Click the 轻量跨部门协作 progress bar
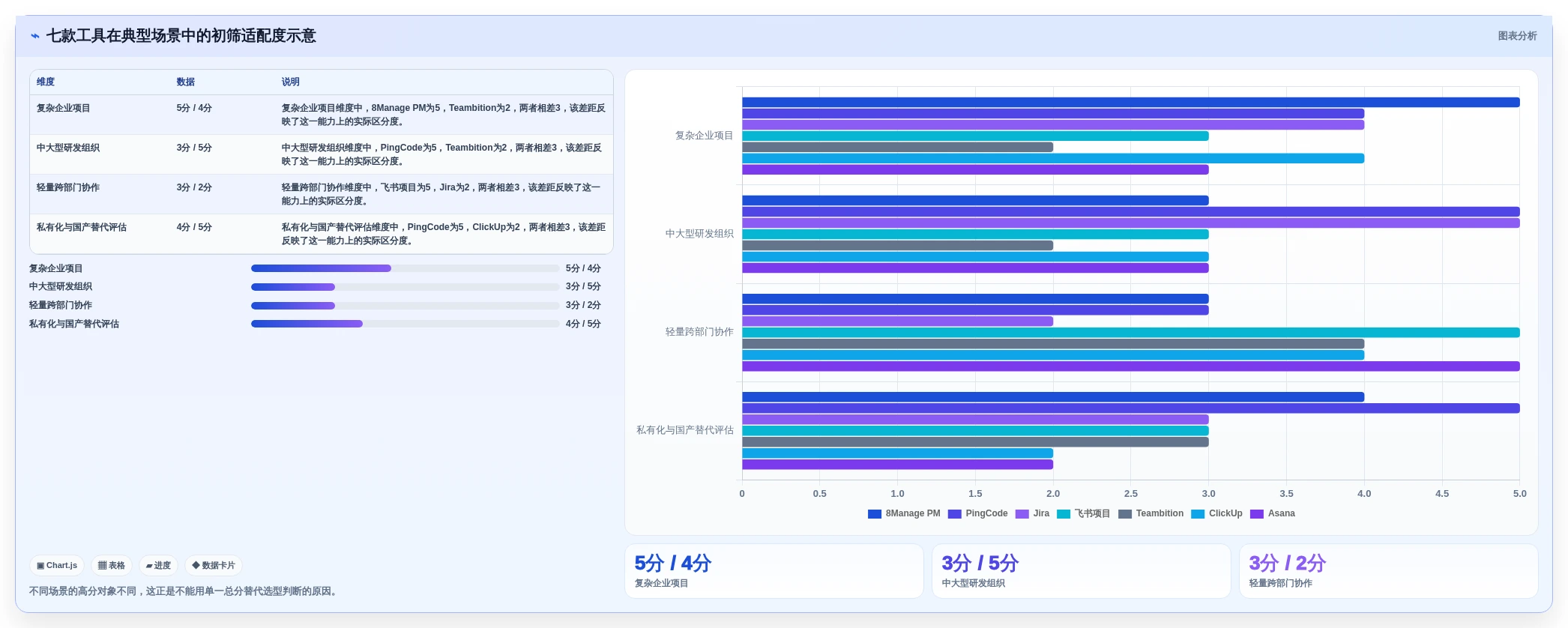1568x628 pixels. (x=405, y=306)
